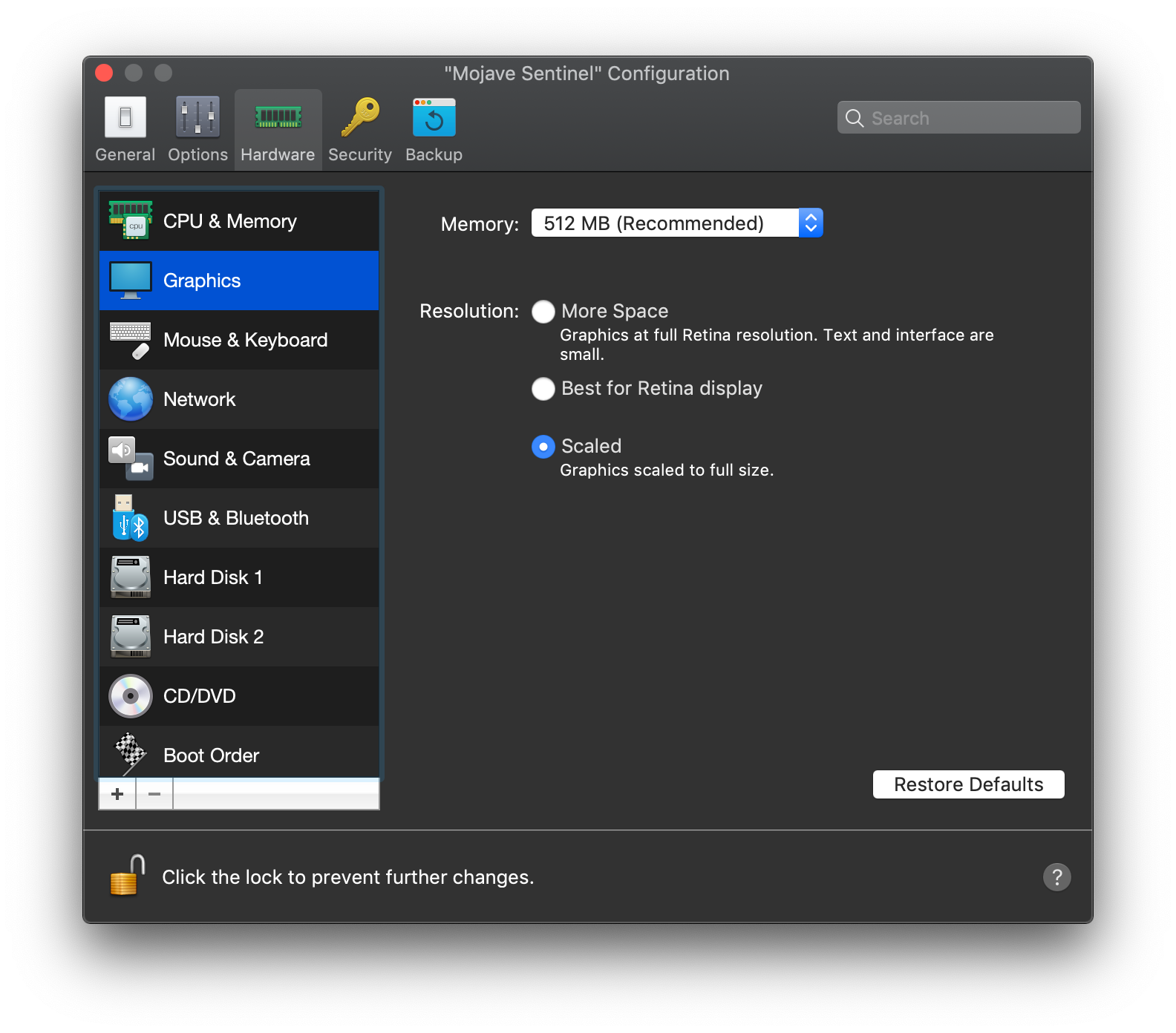The image size is (1176, 1033).
Task: Open the Memory dropdown menu
Action: [x=676, y=223]
